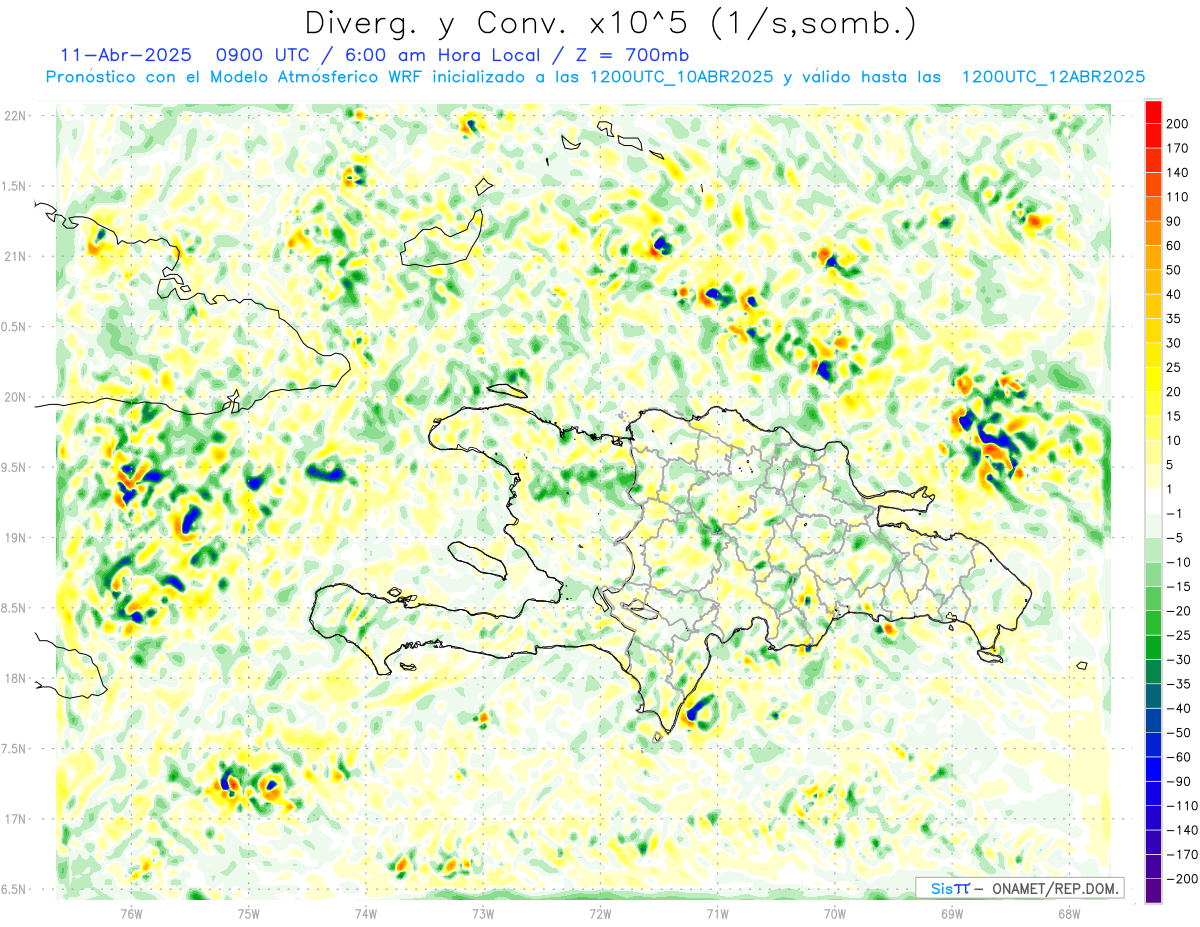Select the init time '1200UTC_10ABR2025'

[x=682, y=77]
